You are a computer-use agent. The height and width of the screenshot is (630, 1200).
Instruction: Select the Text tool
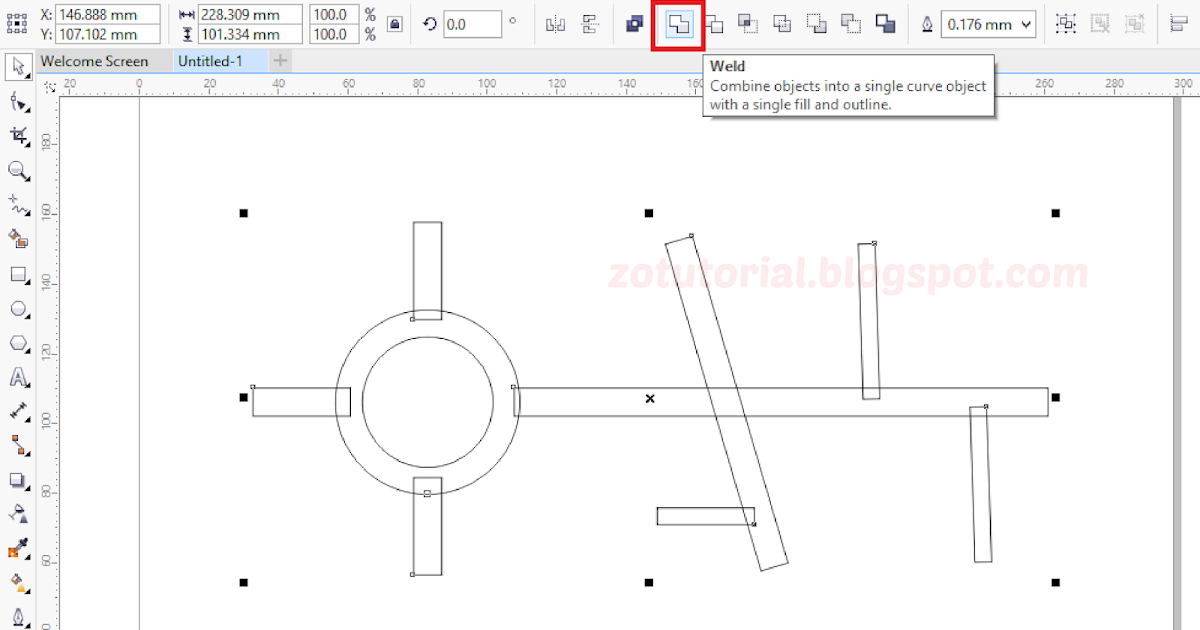[x=18, y=378]
